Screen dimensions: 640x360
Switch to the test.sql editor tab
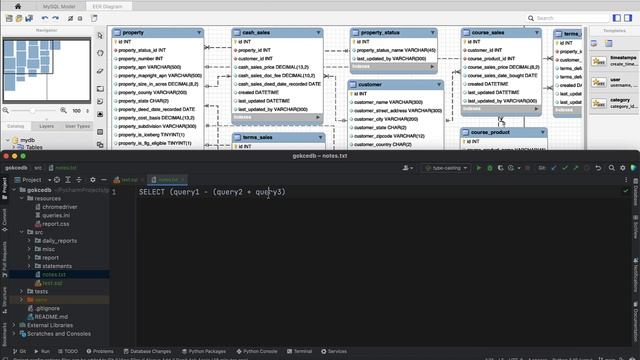tap(128, 180)
